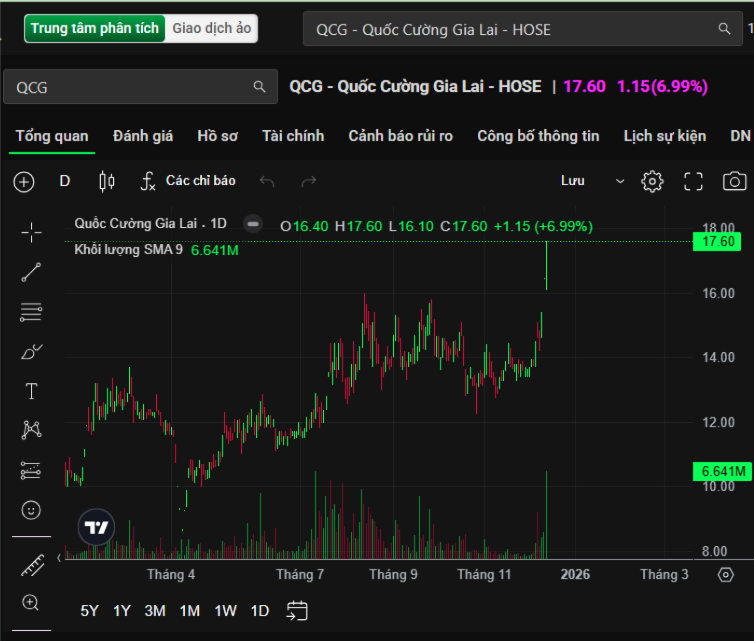Set chart range to 3M
Viewport: 754px width, 641px height.
(x=155, y=611)
